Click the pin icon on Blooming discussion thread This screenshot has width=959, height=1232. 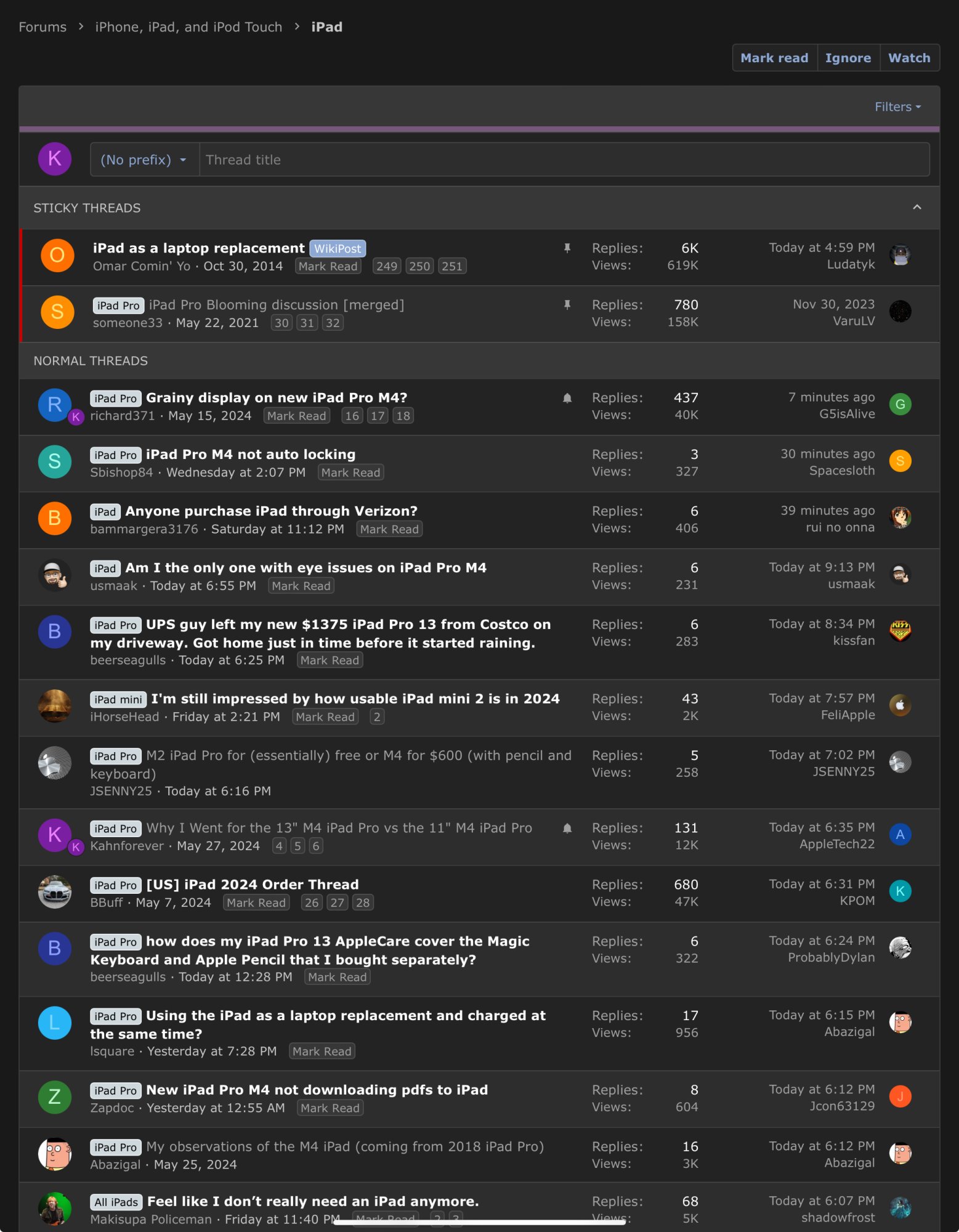point(567,305)
